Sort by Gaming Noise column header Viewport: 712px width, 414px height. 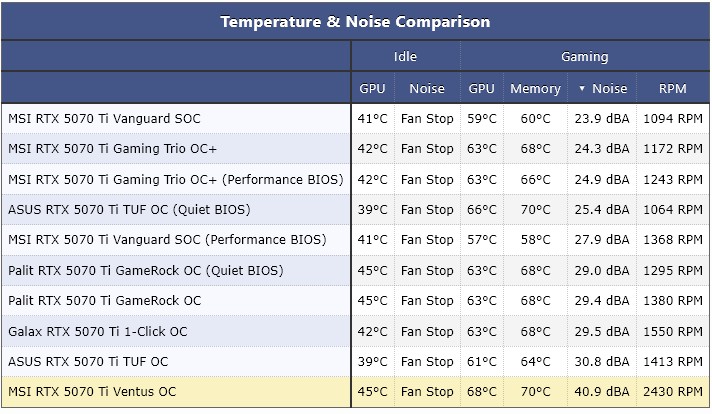click(609, 88)
